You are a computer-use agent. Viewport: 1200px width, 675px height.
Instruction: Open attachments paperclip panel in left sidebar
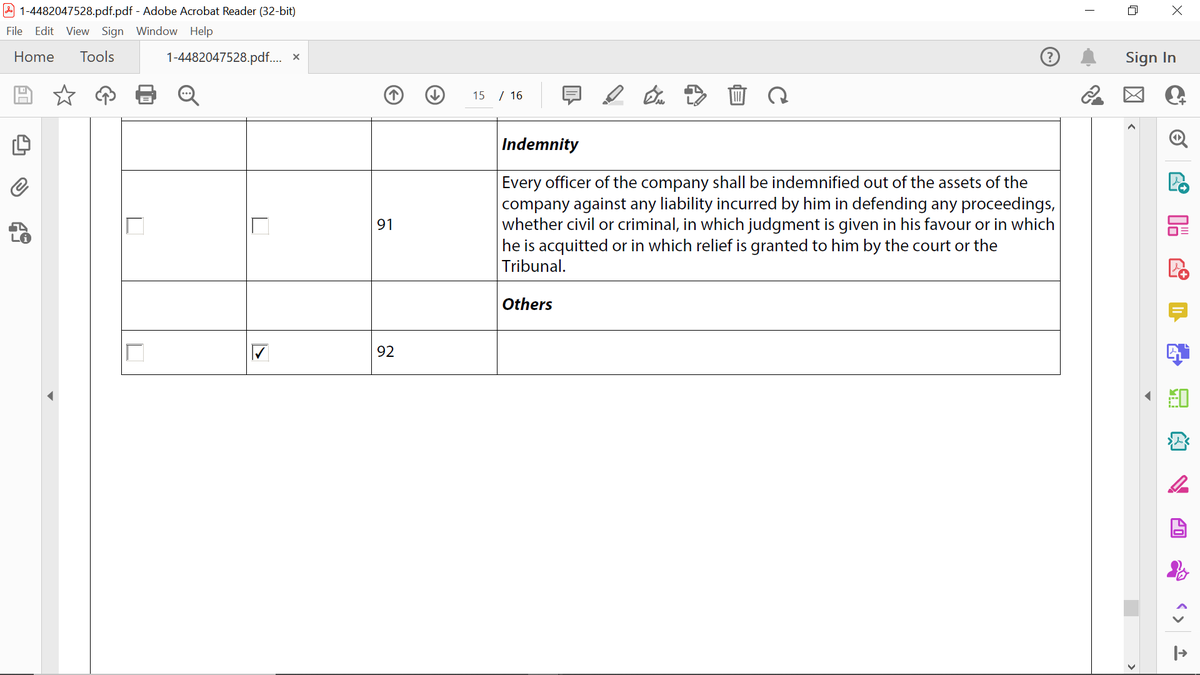(x=20, y=188)
